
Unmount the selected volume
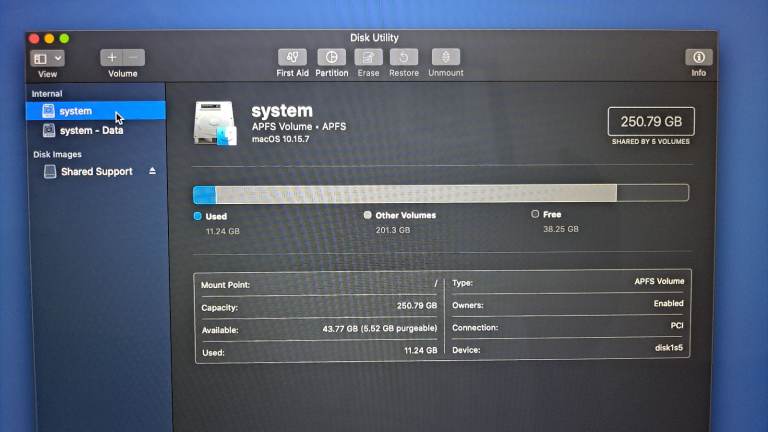point(445,58)
